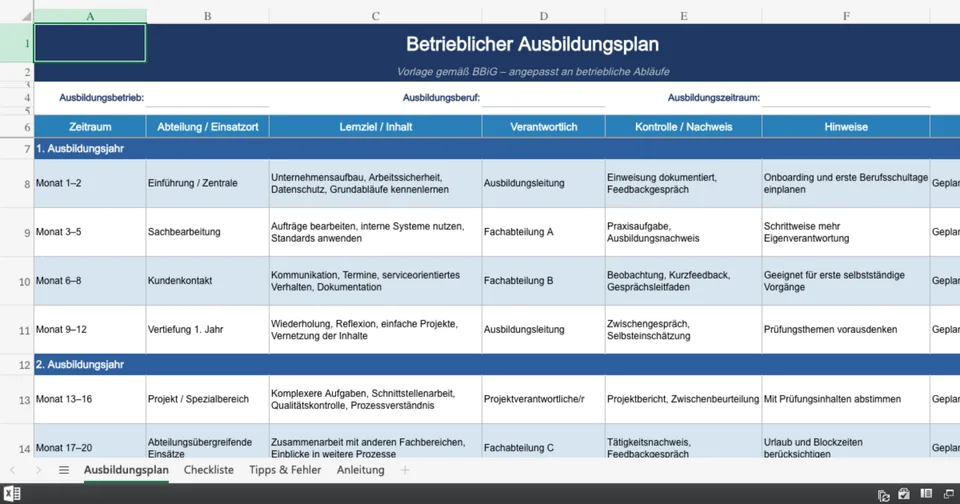Image resolution: width=960 pixels, height=504 pixels.
Task: Select cell 'Zwischengespräch, Selbsteinschätzung'
Action: coord(683,329)
